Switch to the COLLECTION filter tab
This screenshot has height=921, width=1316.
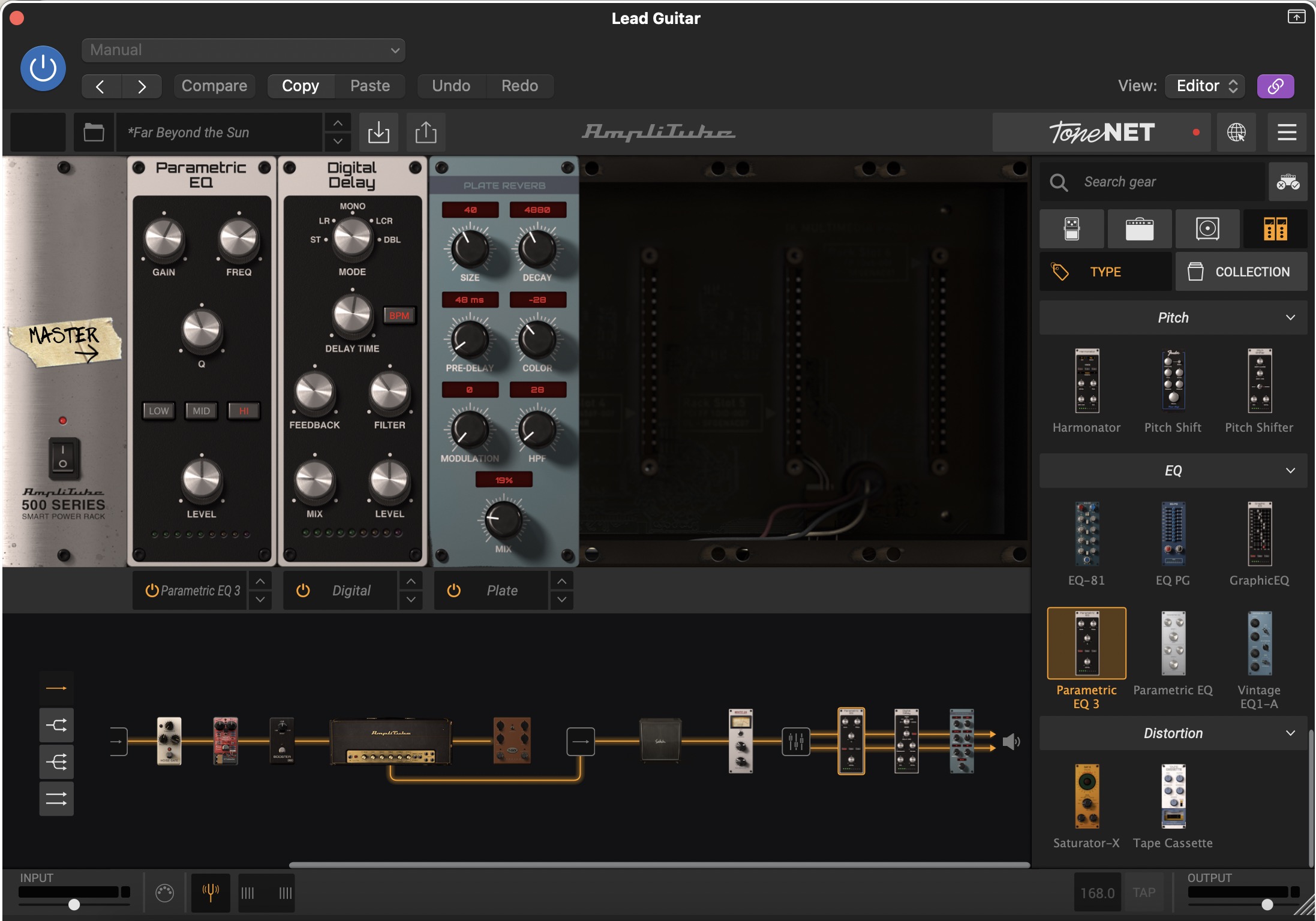click(1241, 272)
